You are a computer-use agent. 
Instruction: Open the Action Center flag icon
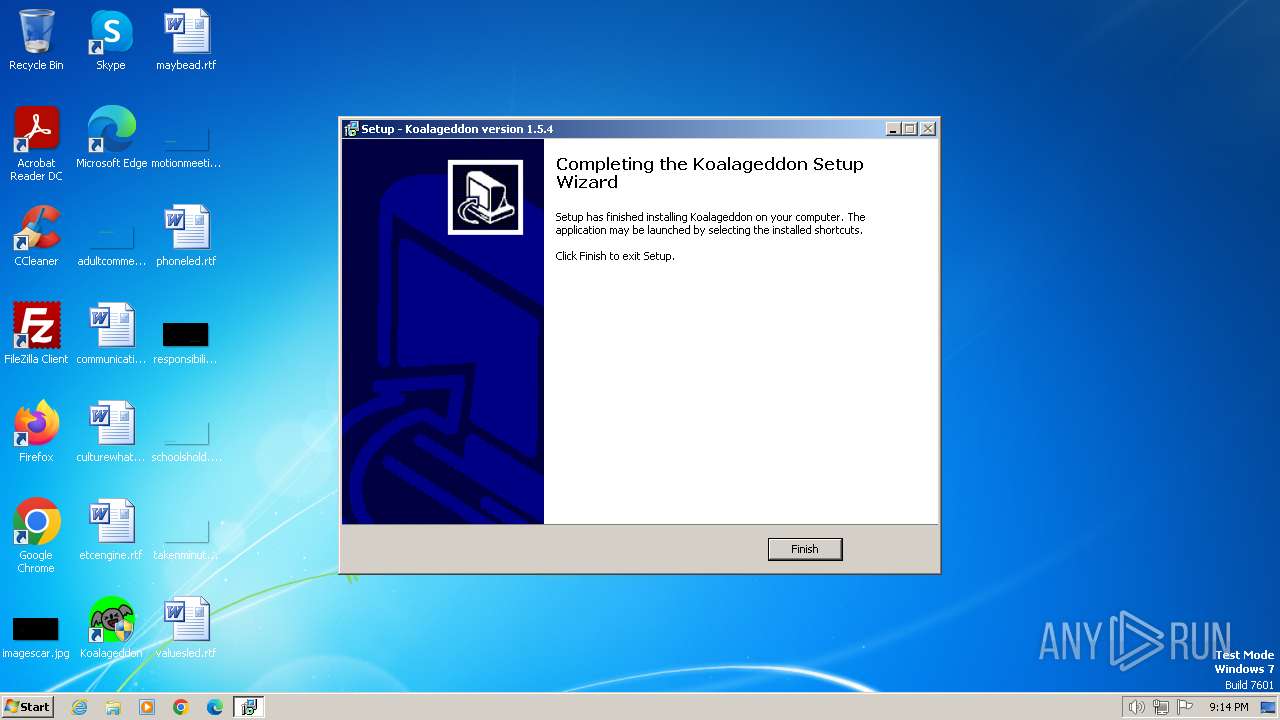point(1185,707)
